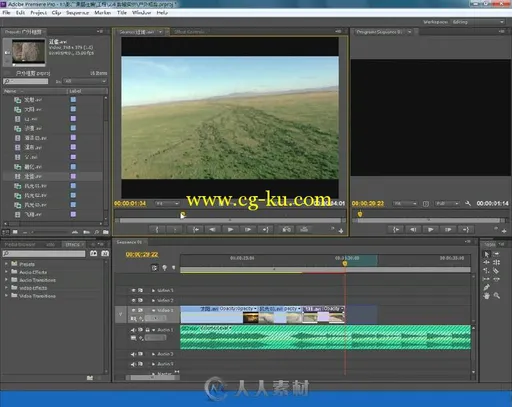Collapse the Audio 1 track

pos(153,330)
